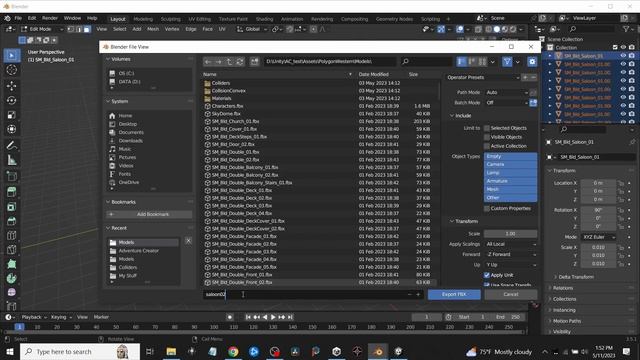Image resolution: width=640 pixels, height=360 pixels.
Task: Select the DATA (D:) volume
Action: pos(129,82)
